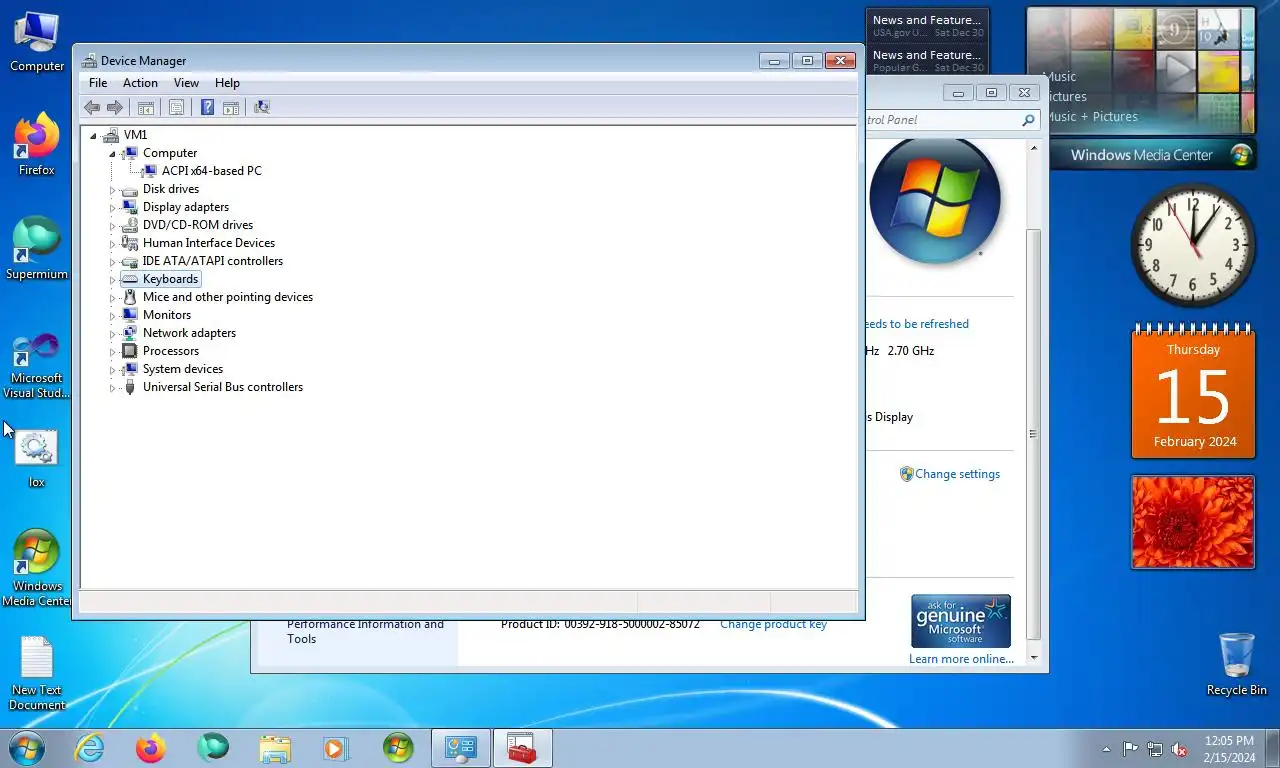This screenshot has height=768, width=1280.
Task: Click the Control Panel search magnifier icon
Action: (1028, 120)
